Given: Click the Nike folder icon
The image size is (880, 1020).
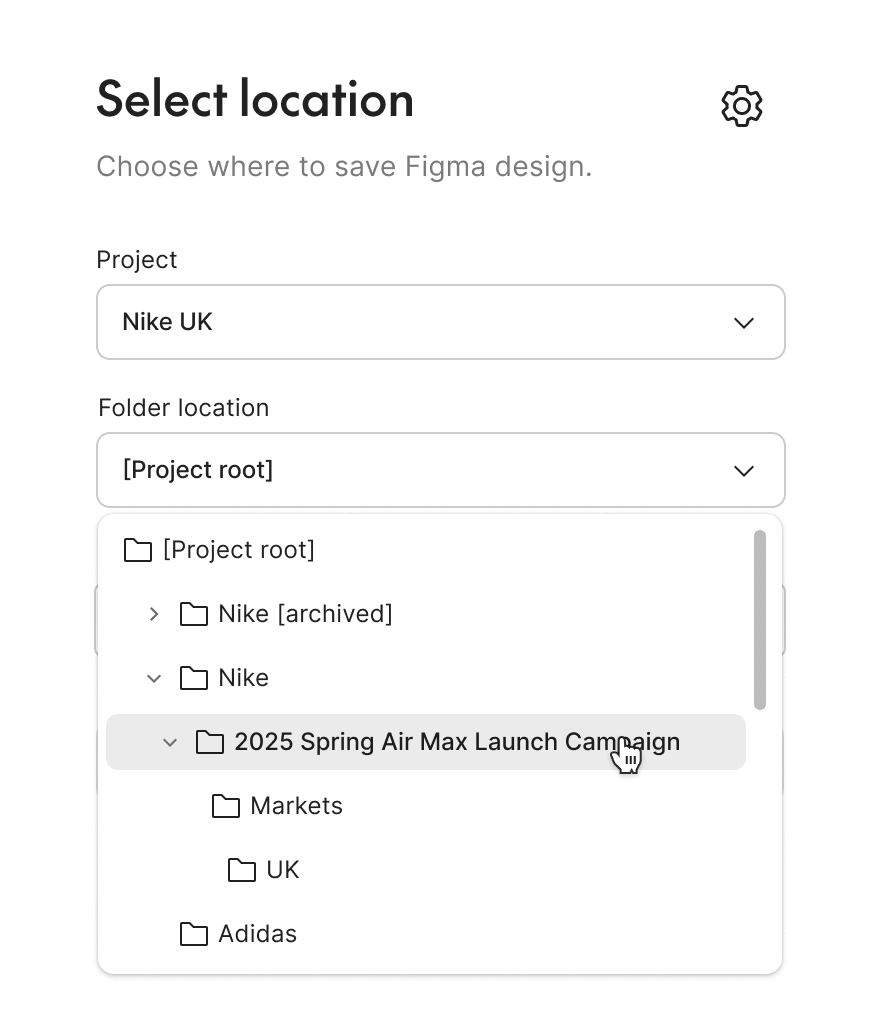Looking at the screenshot, I should pyautogui.click(x=194, y=678).
